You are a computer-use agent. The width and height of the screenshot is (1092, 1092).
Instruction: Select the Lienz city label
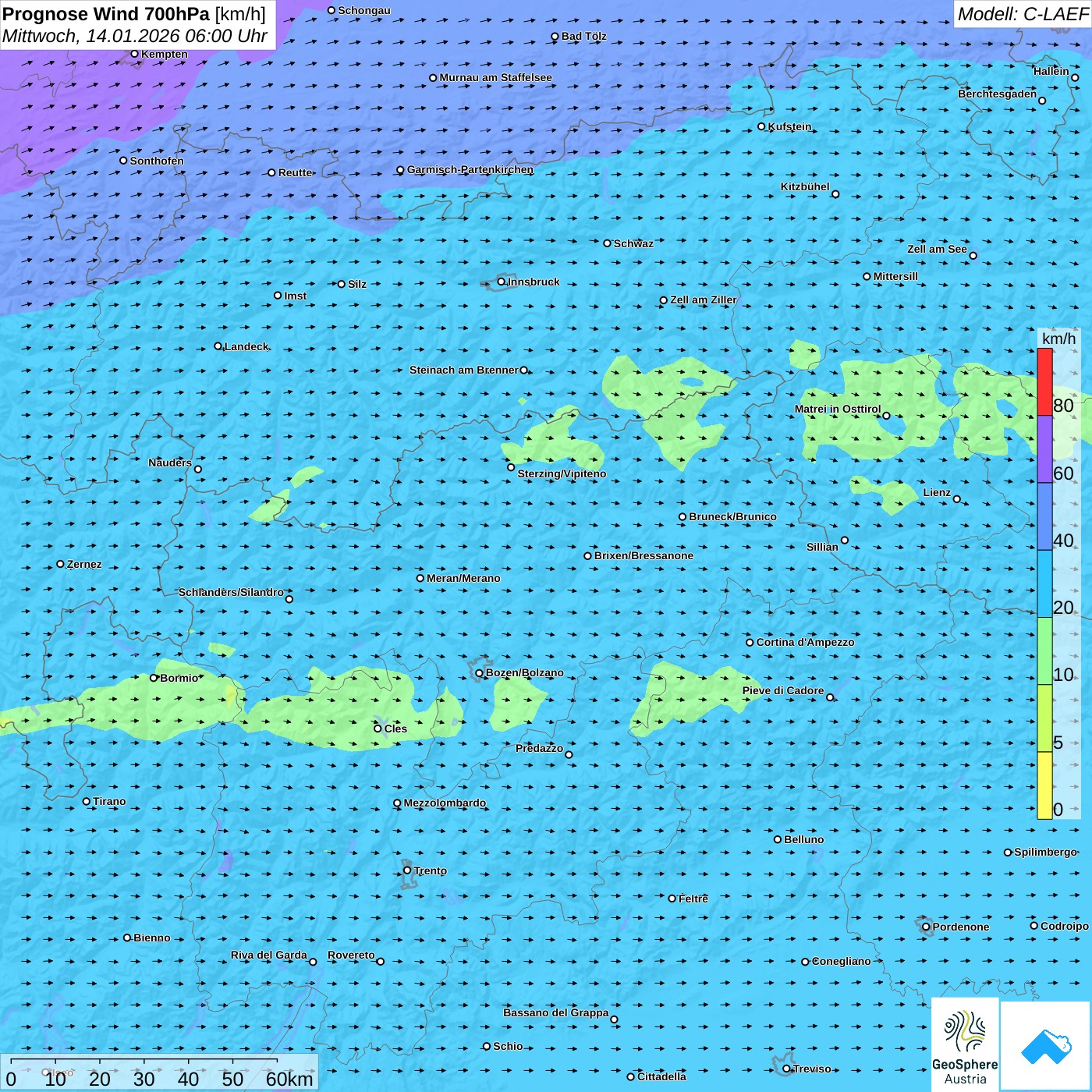coord(937,492)
